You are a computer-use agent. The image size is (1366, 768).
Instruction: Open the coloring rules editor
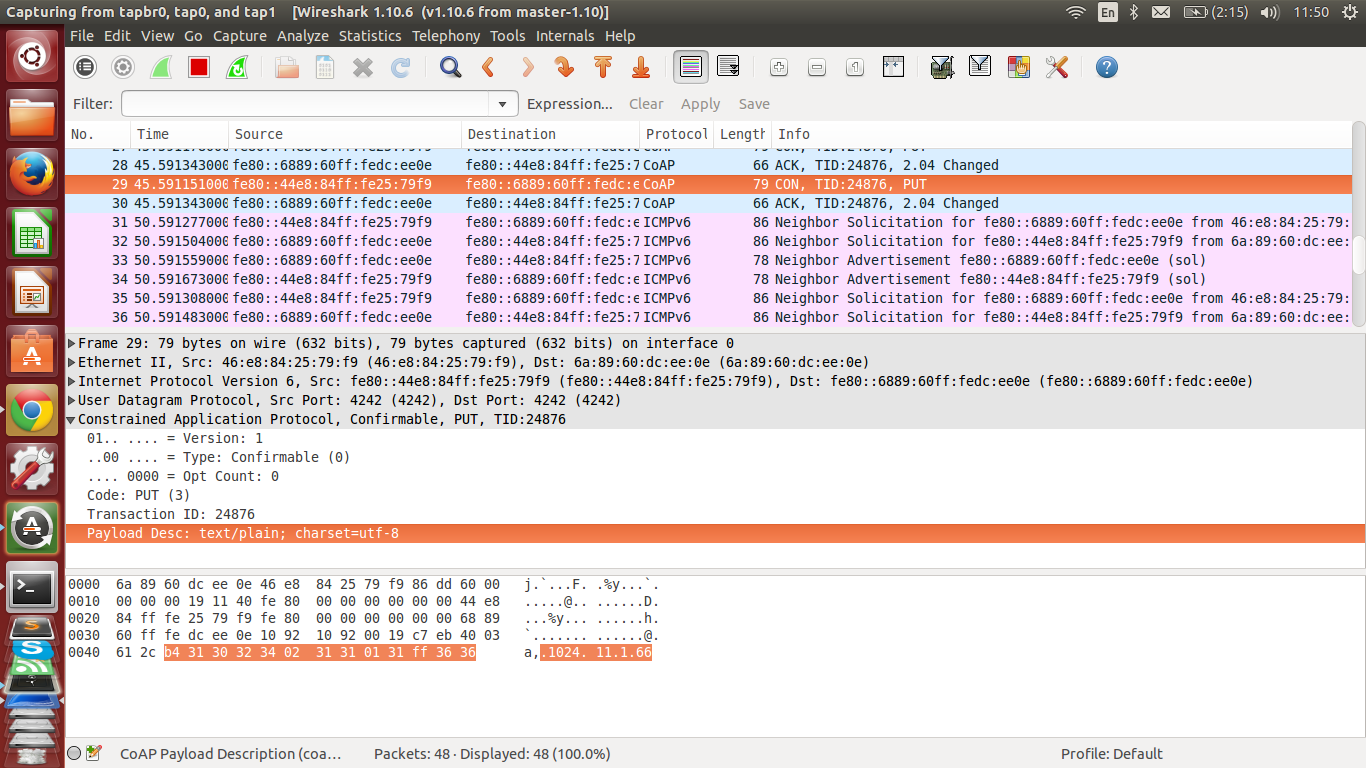point(1018,67)
